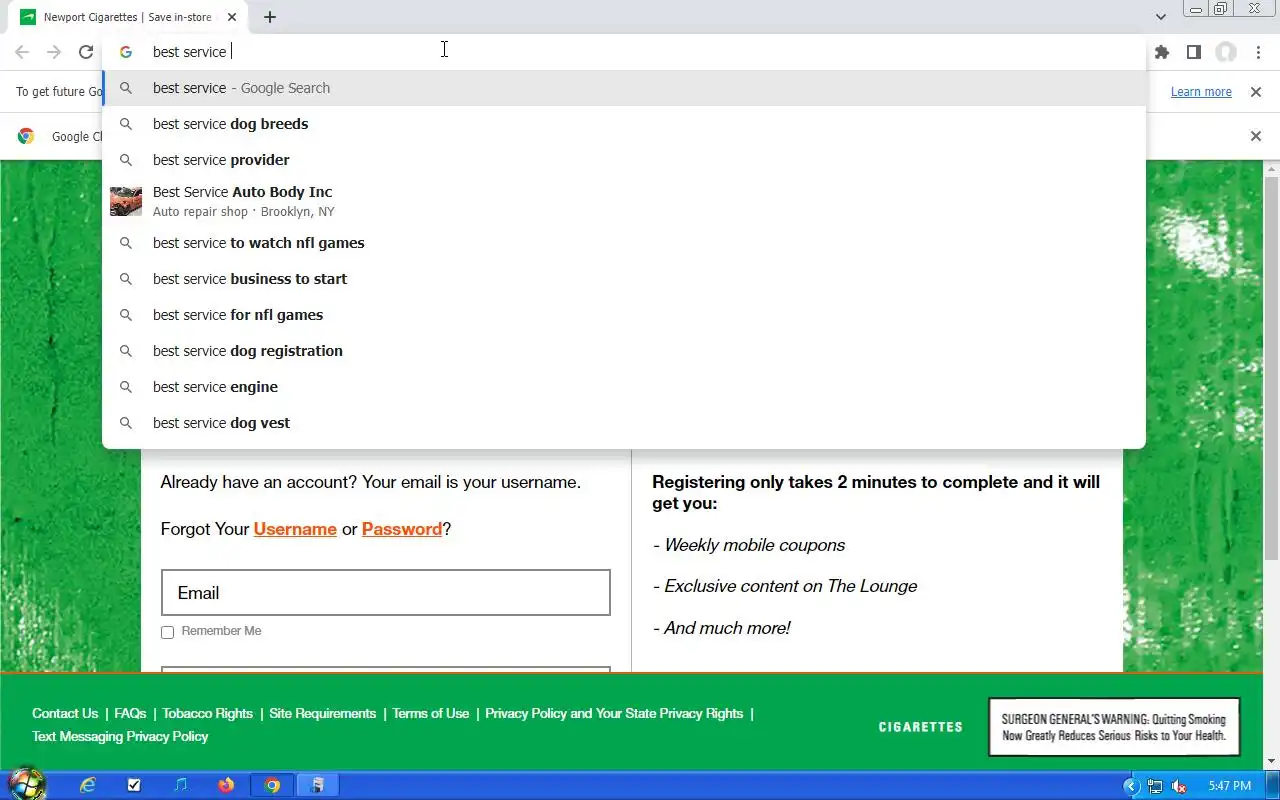Toggle the browser side panel
This screenshot has height=800, width=1280.
pos(1194,52)
